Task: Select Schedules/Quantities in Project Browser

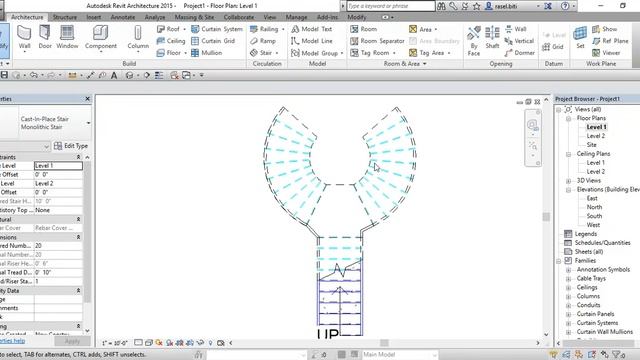Action: pyautogui.click(x=602, y=243)
